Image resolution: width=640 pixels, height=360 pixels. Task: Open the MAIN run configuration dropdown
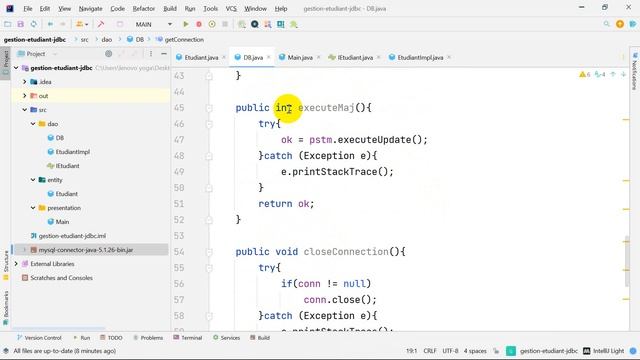[x=153, y=24]
